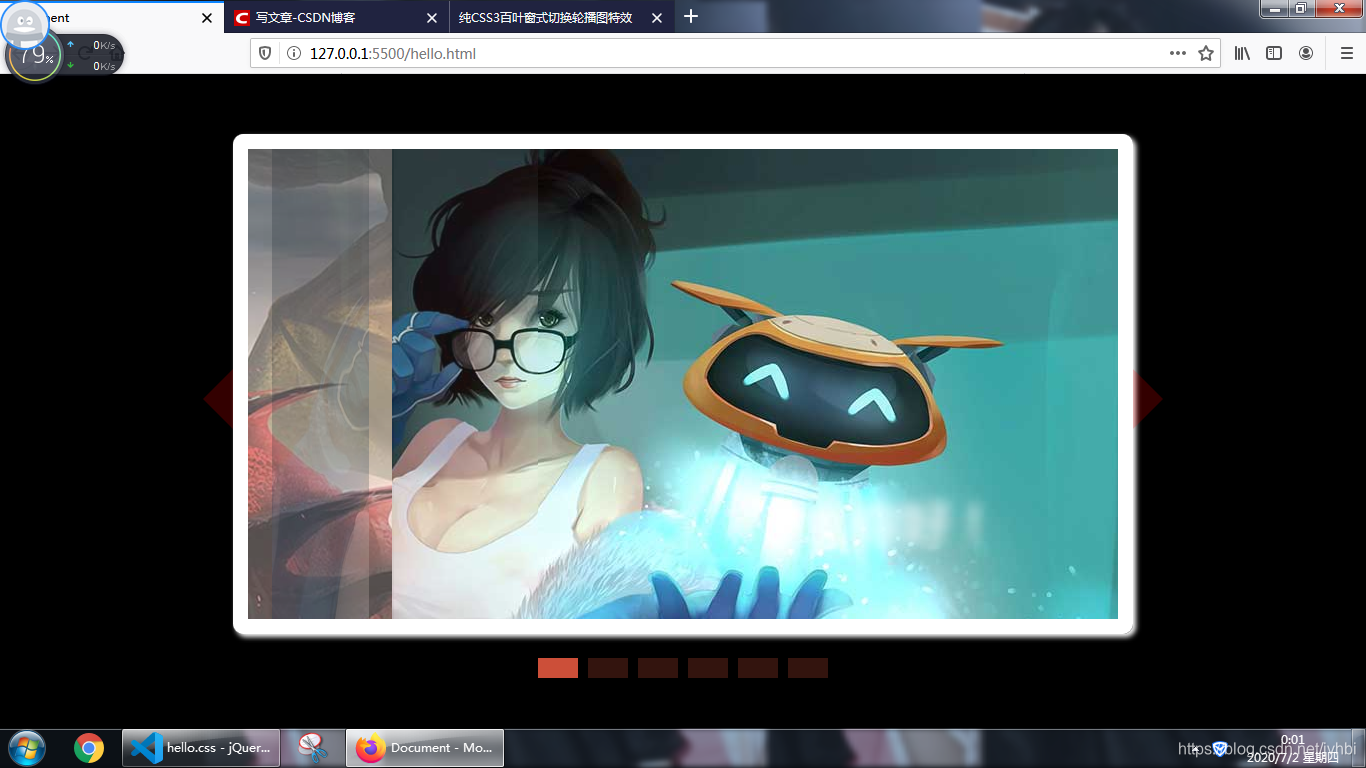Open the Snipping Tool taskbar icon

(x=313, y=748)
